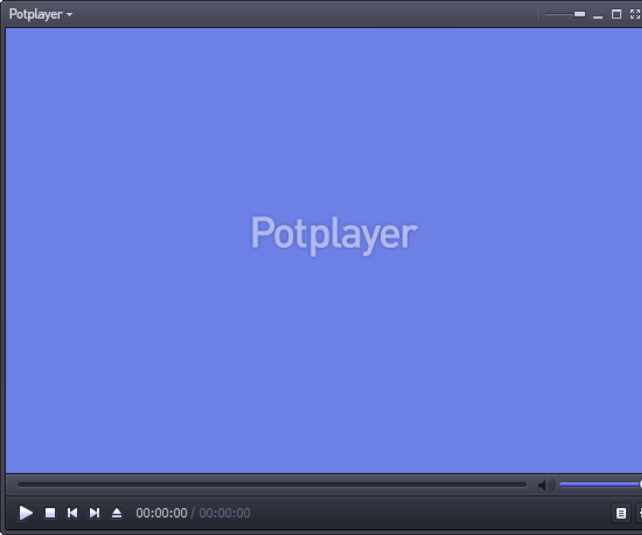Adjust the title bar opacity slider
Screen dimensions: 642x535
pos(565,14)
